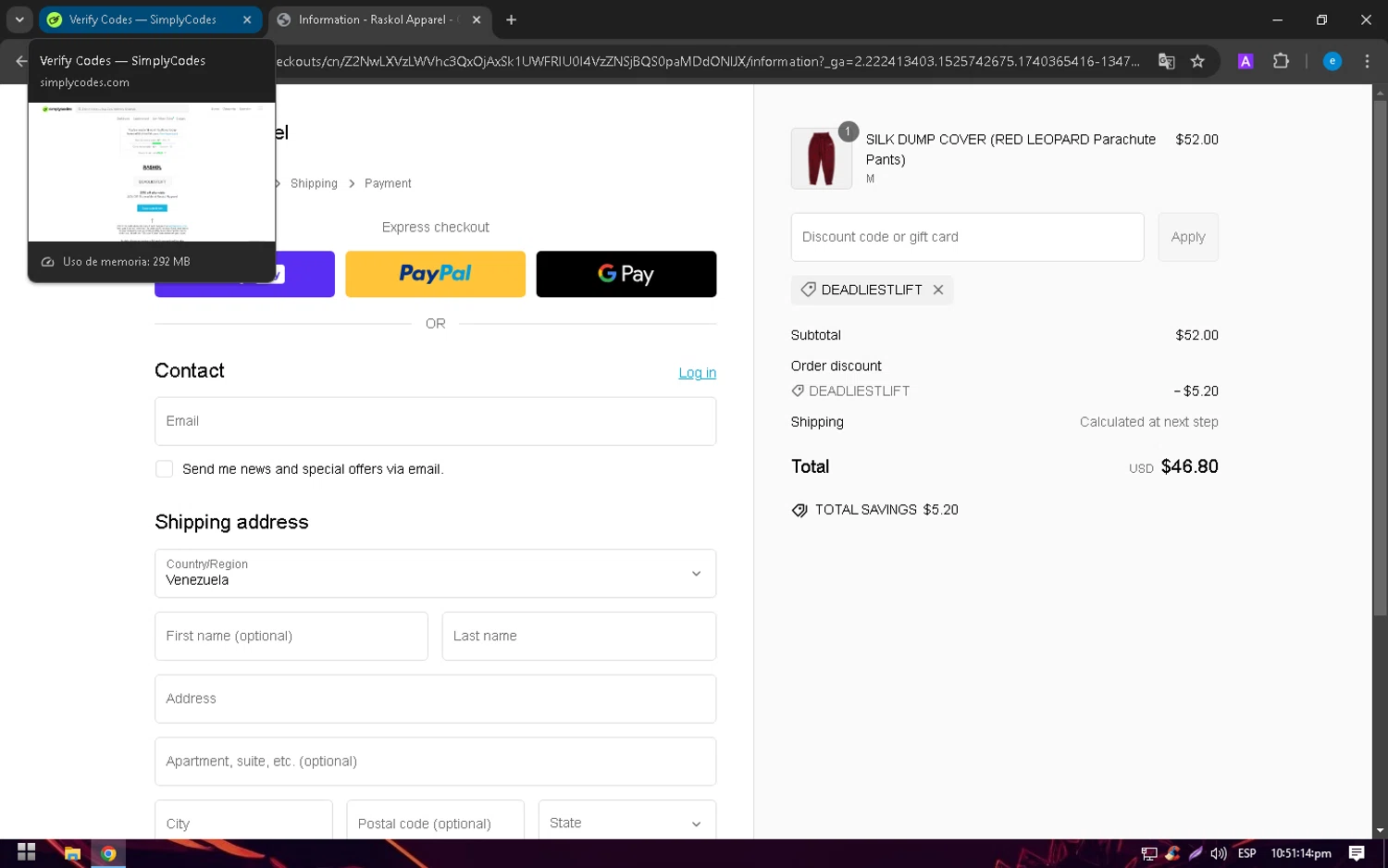Go to Payment breadcrumb step
The height and width of the screenshot is (868, 1388).
[x=388, y=183]
